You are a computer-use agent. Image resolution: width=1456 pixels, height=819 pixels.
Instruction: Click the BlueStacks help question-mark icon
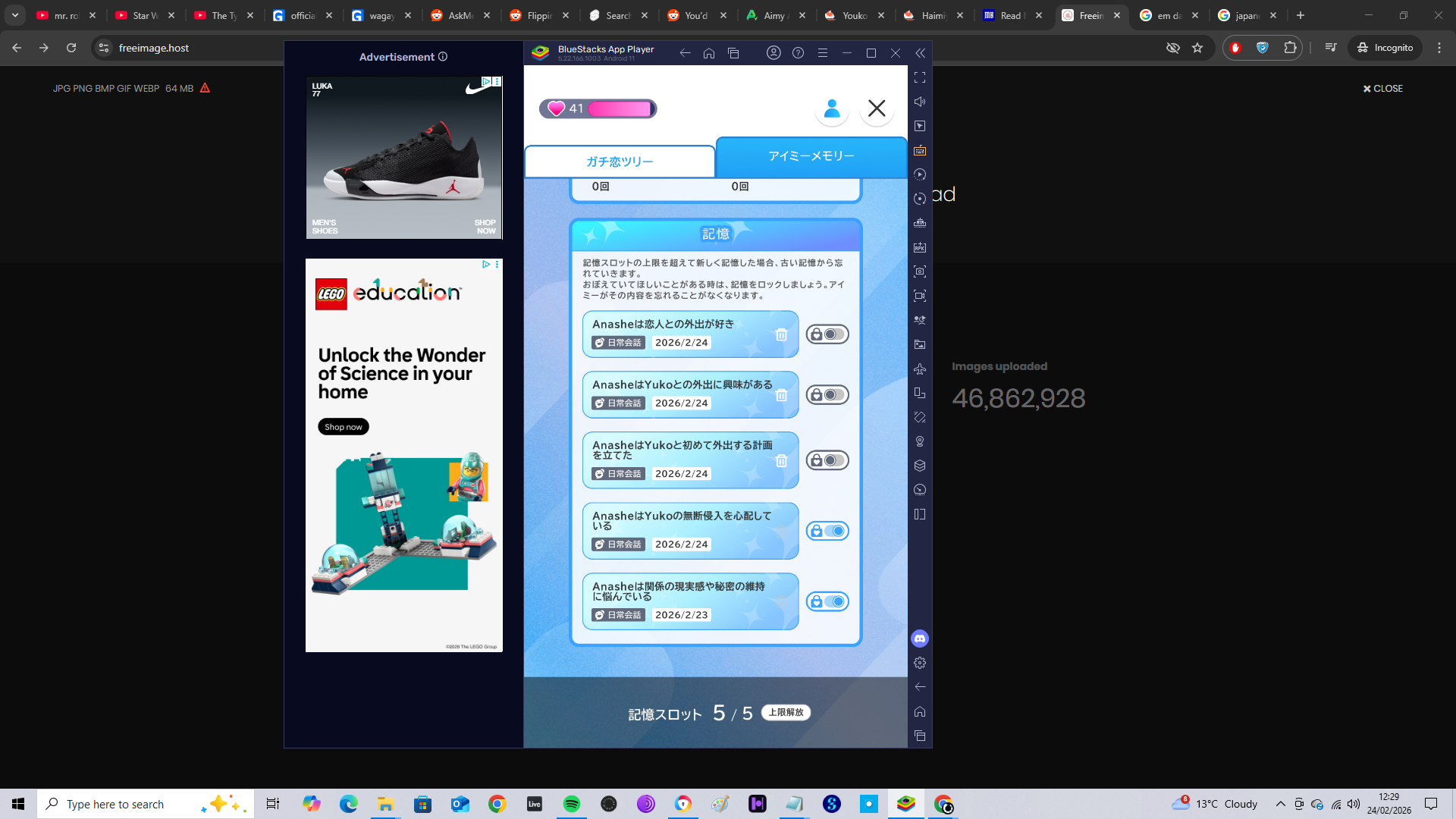tap(798, 53)
